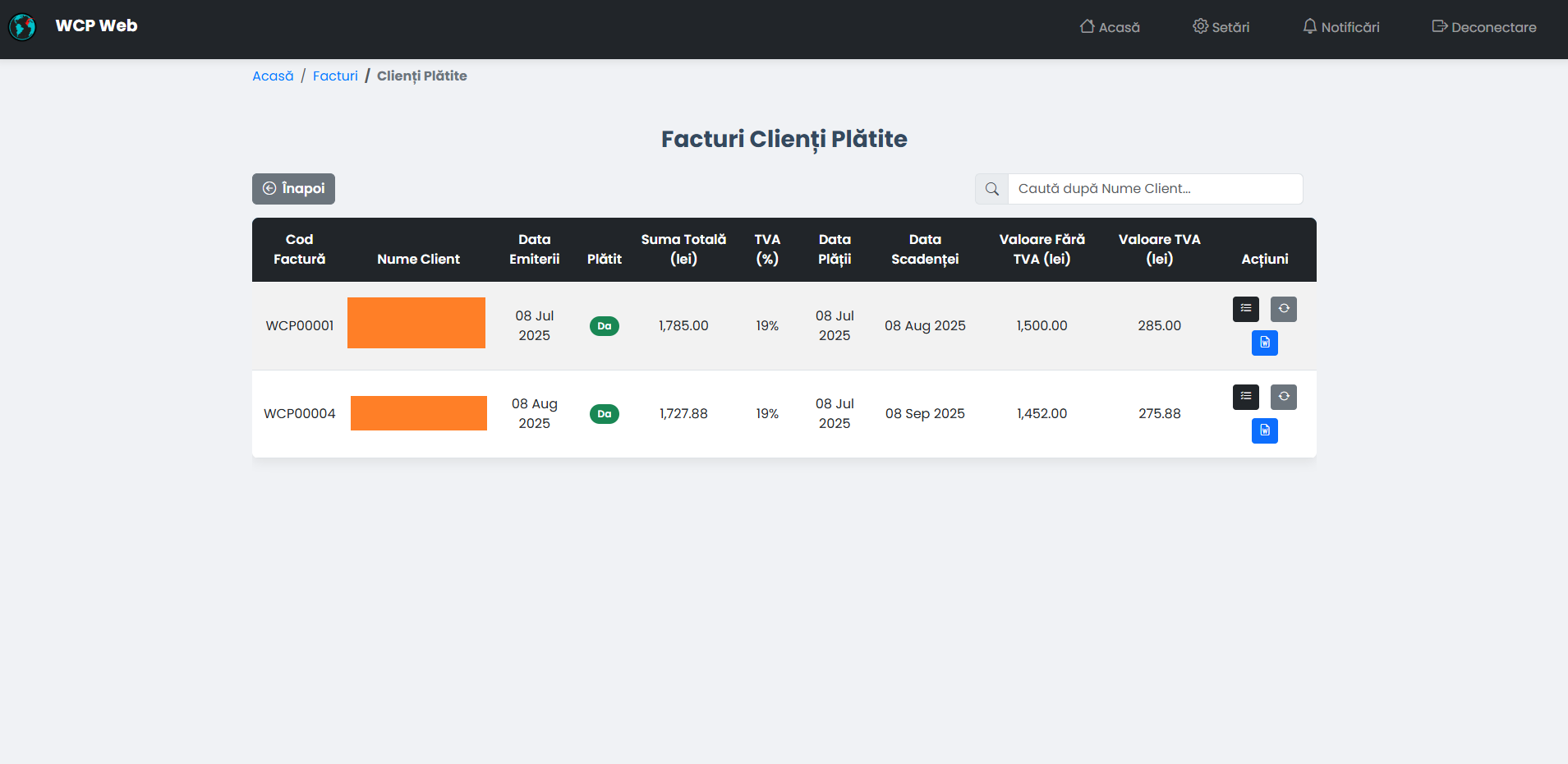Open Setări from the top navigation

(x=1221, y=27)
